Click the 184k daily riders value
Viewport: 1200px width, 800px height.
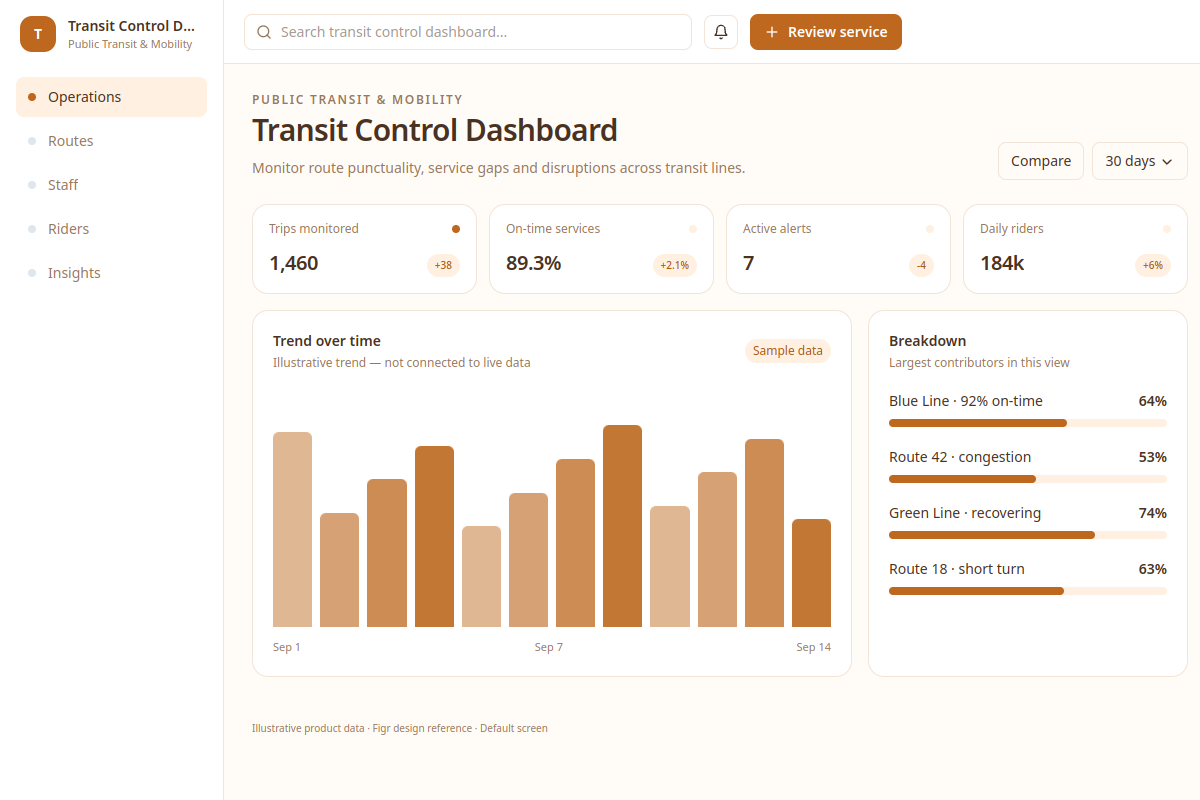click(1002, 264)
